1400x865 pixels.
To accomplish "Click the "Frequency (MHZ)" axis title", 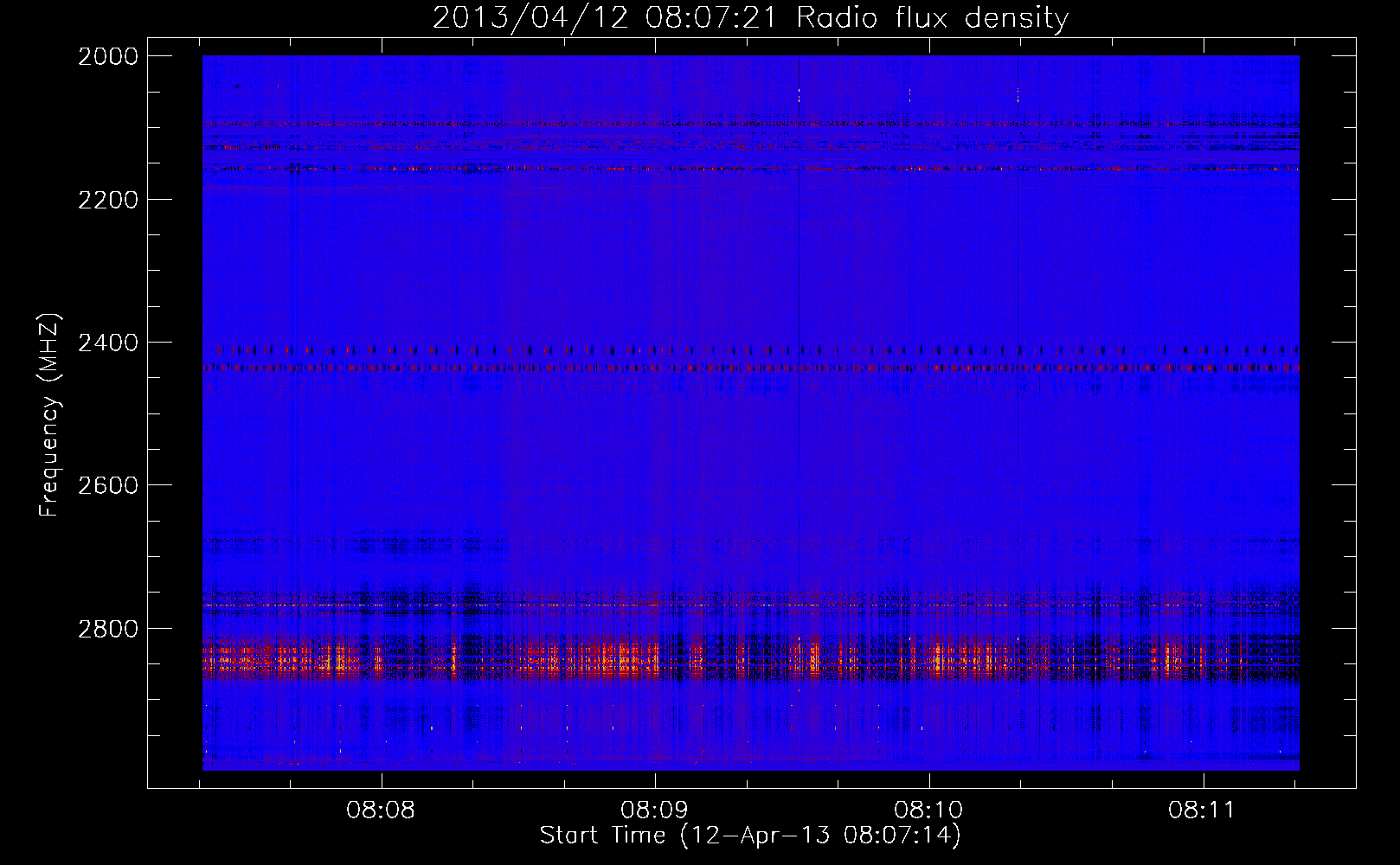I will coord(50,414).
